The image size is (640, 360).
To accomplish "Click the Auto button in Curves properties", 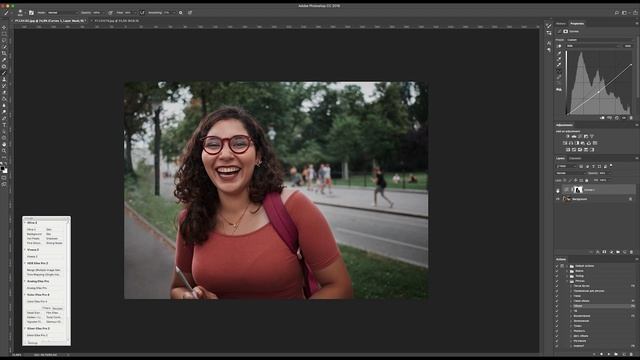I will pyautogui.click(x=628, y=46).
